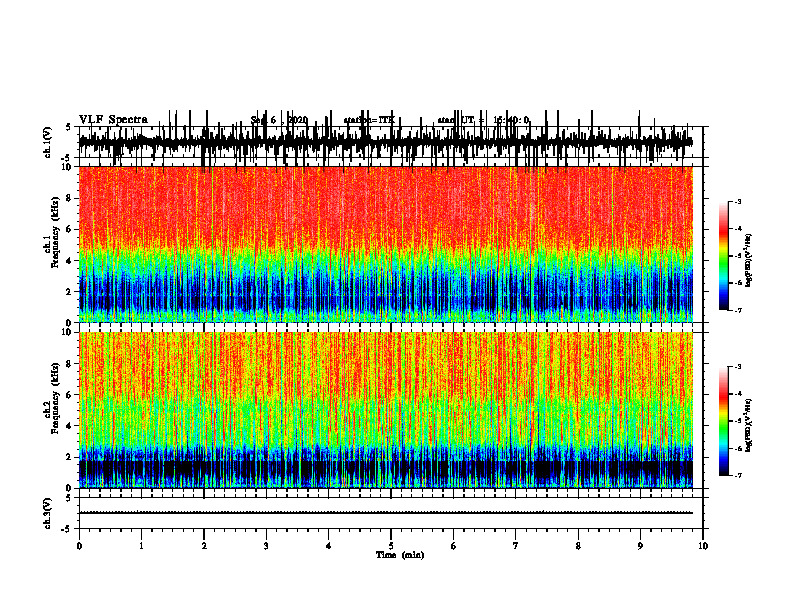Click the start UT 15:40 header text
The height and width of the screenshot is (612, 792).
(483, 120)
